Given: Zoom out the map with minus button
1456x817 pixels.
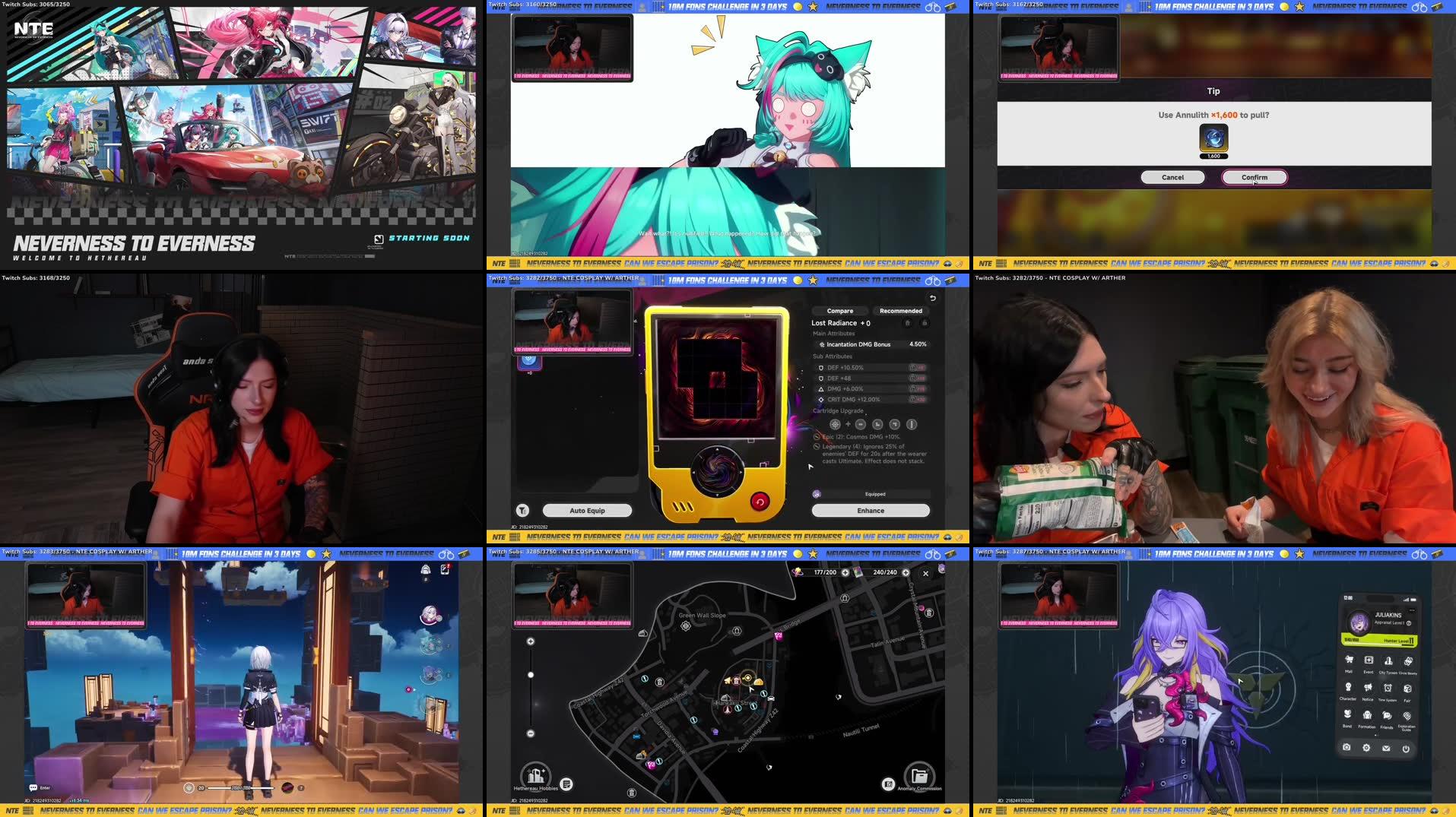Looking at the screenshot, I should tap(531, 733).
